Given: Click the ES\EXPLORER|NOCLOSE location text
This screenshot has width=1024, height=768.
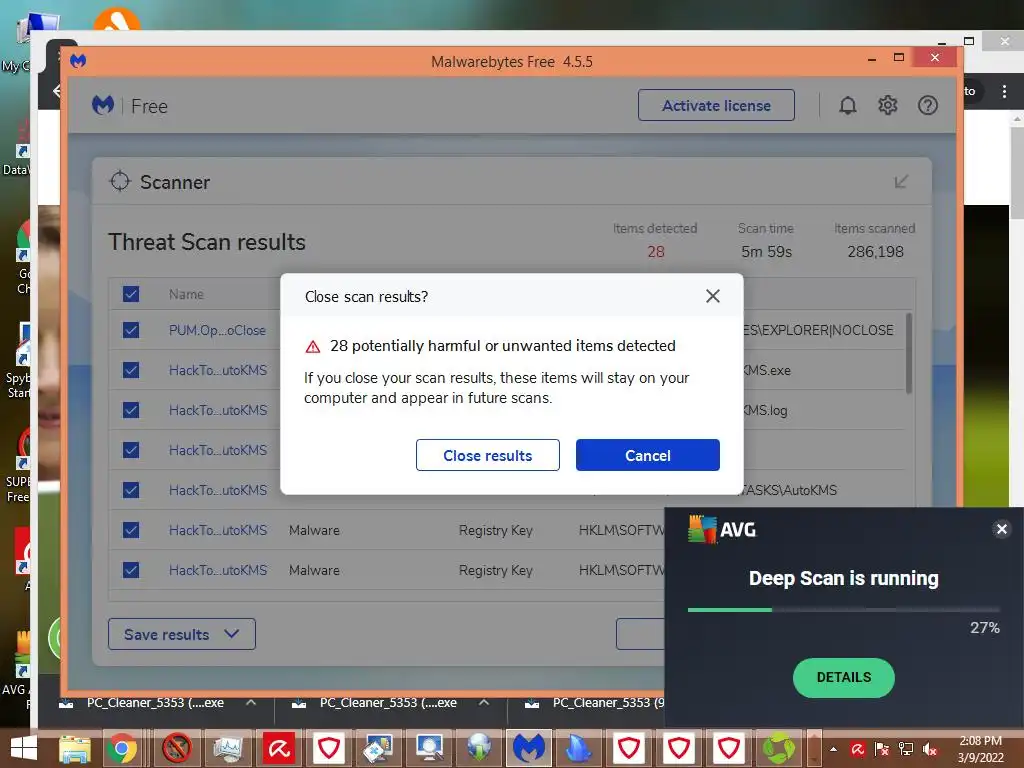Looking at the screenshot, I should (818, 330).
